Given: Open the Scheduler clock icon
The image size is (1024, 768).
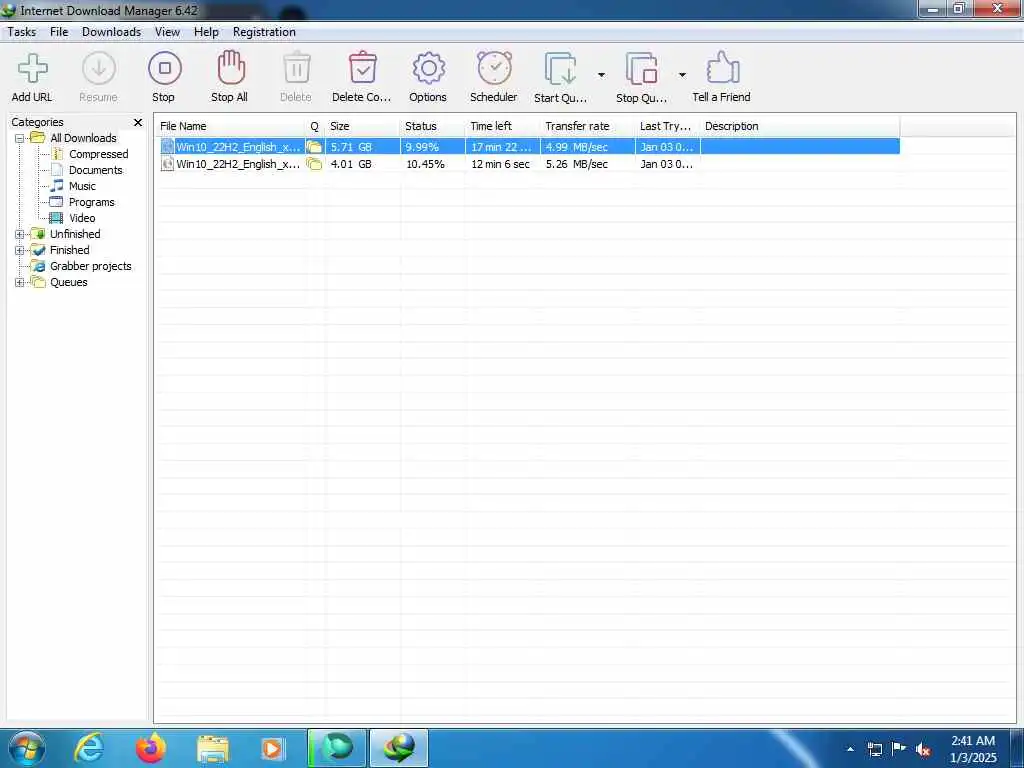Looking at the screenshot, I should click(x=494, y=69).
